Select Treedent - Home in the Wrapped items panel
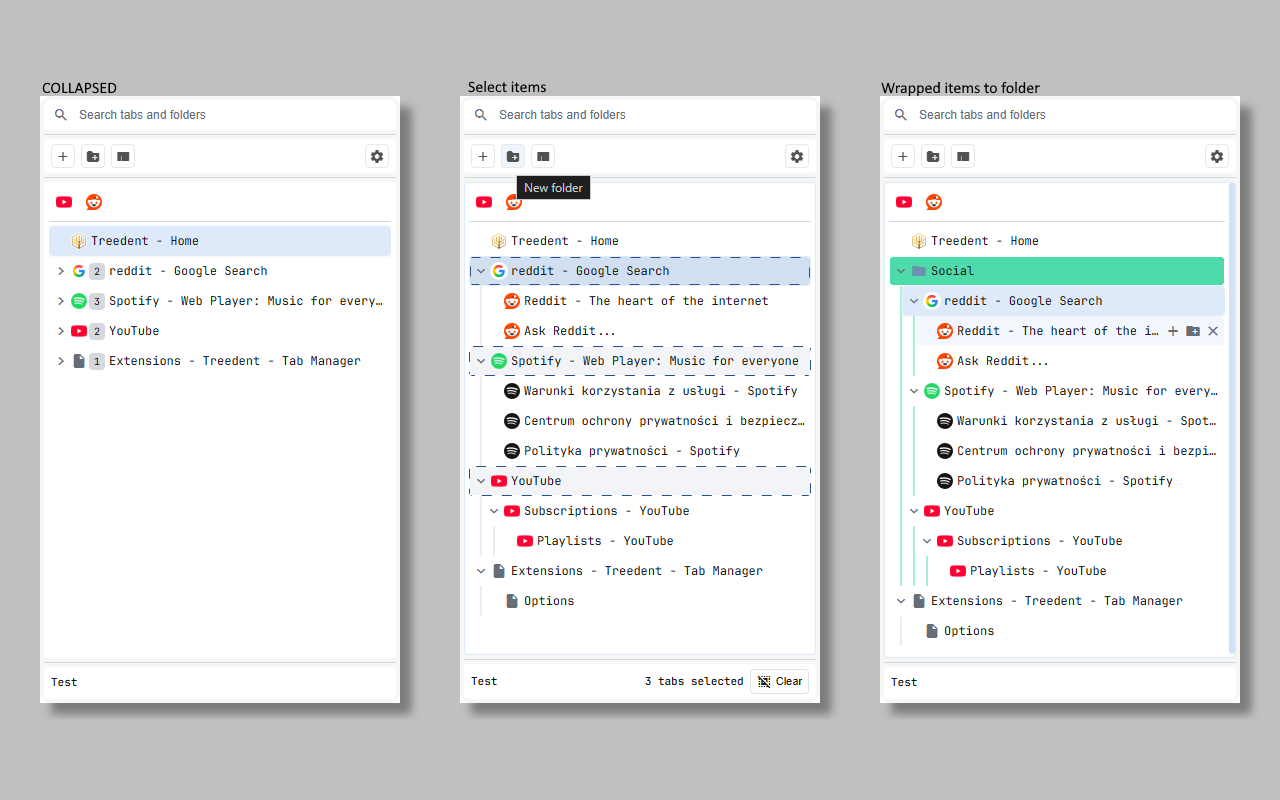The height and width of the screenshot is (800, 1280). 1057,241
